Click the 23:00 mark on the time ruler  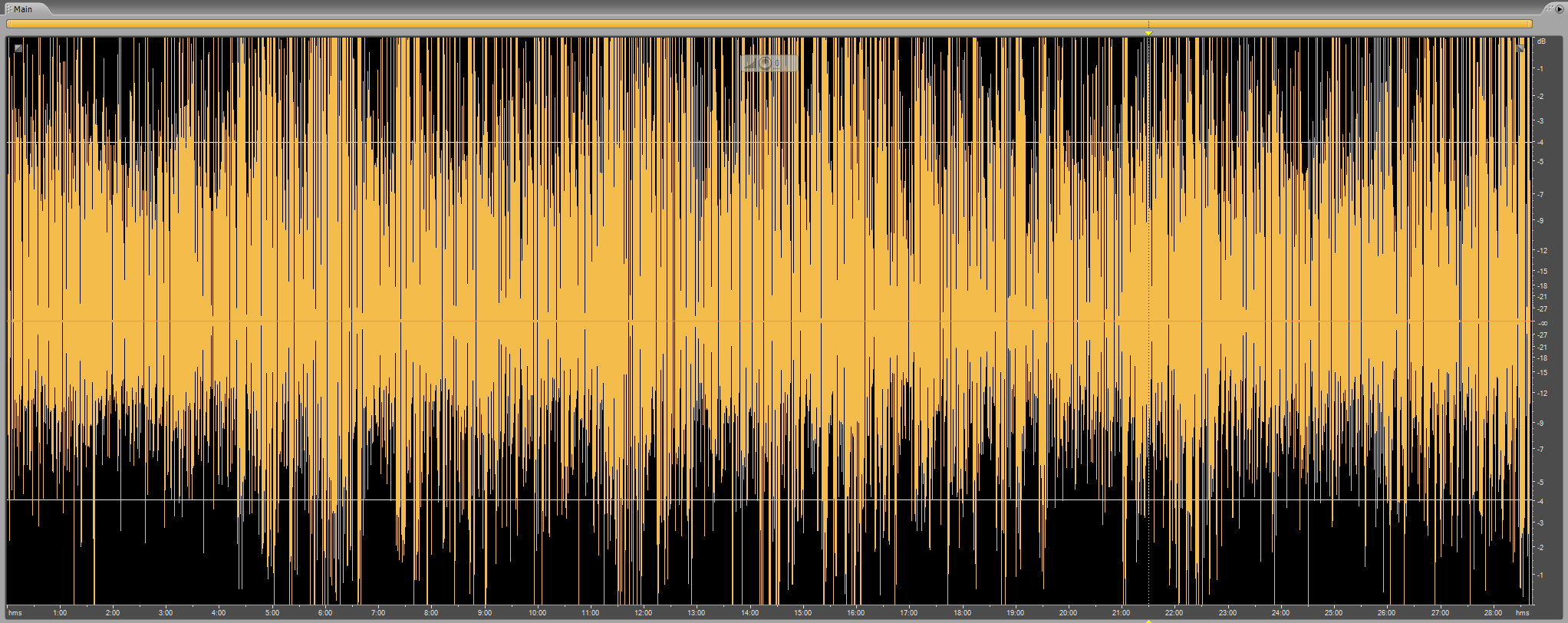1227,612
